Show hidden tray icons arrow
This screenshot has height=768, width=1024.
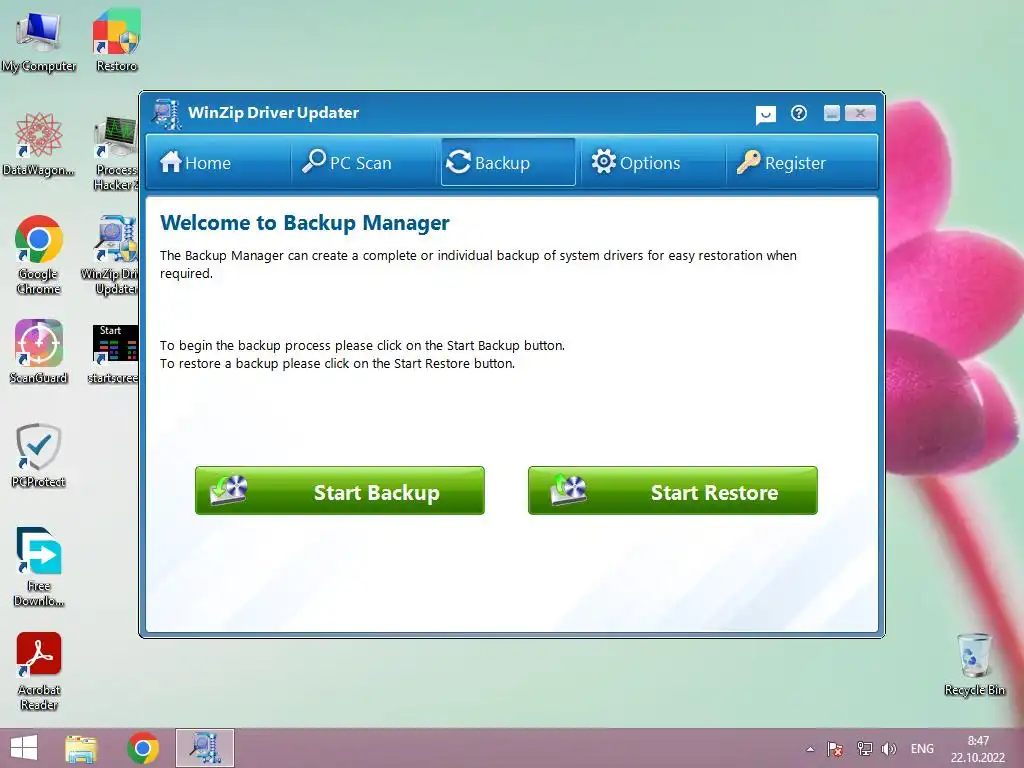pyautogui.click(x=810, y=749)
